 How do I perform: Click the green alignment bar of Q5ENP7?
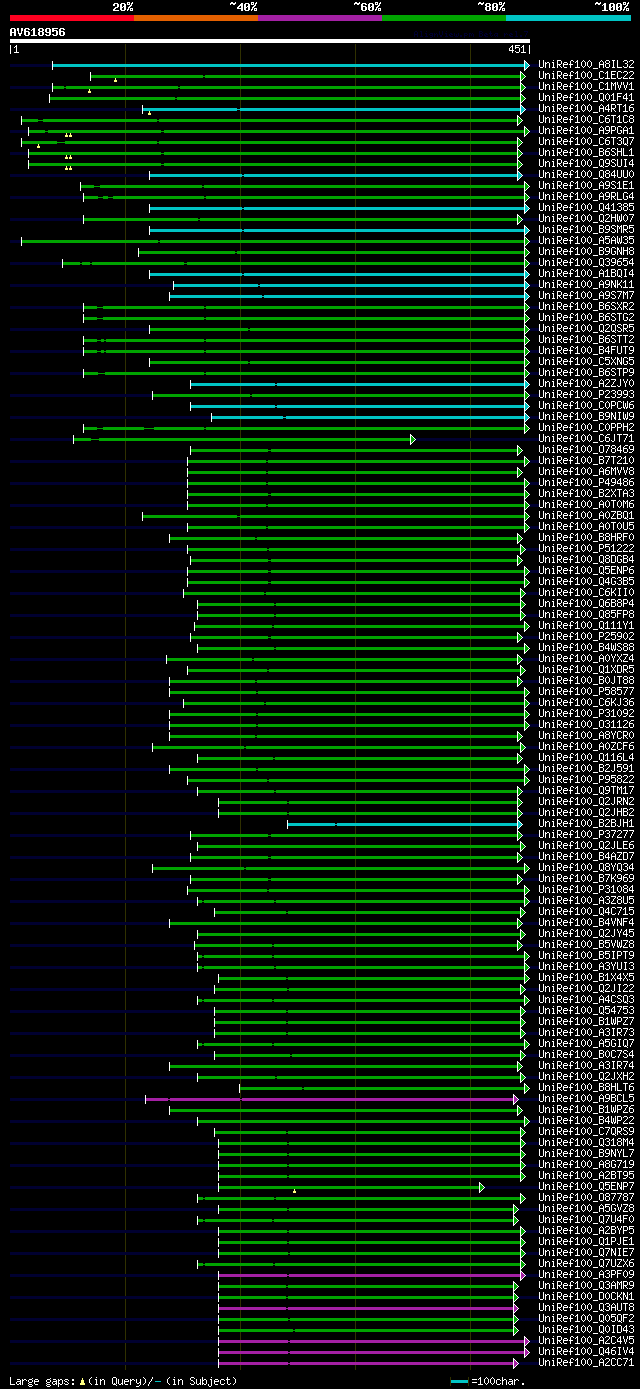[351, 1187]
